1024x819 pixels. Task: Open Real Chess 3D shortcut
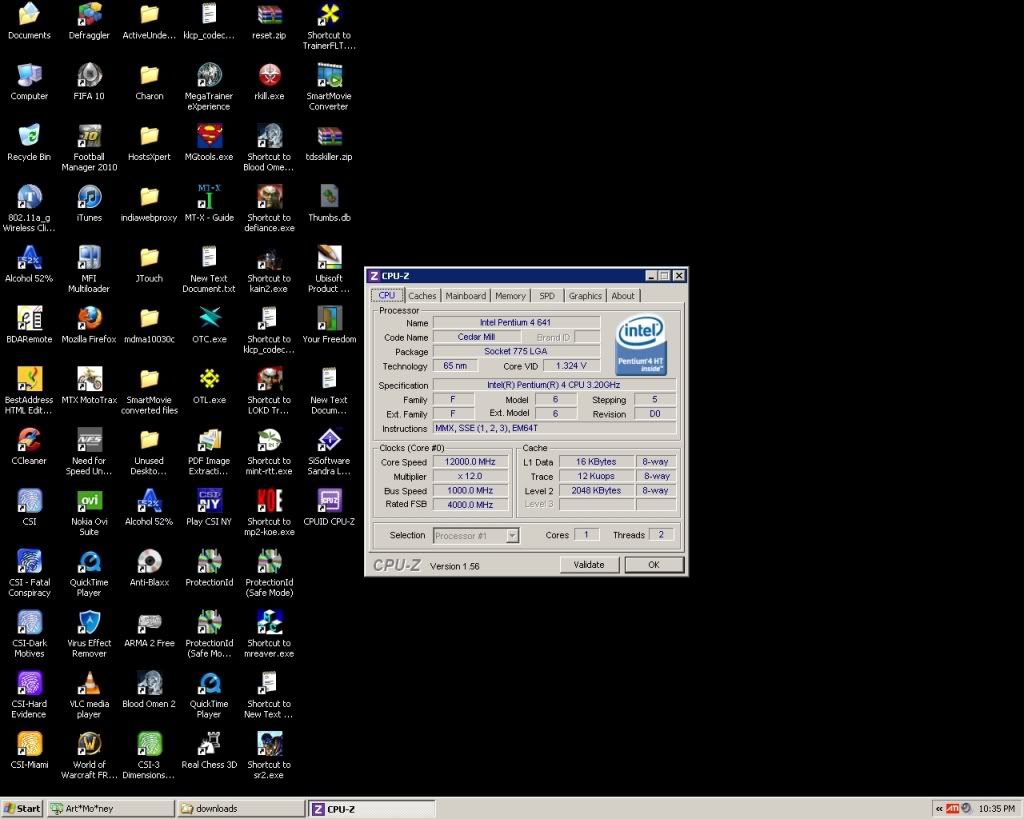[209, 744]
